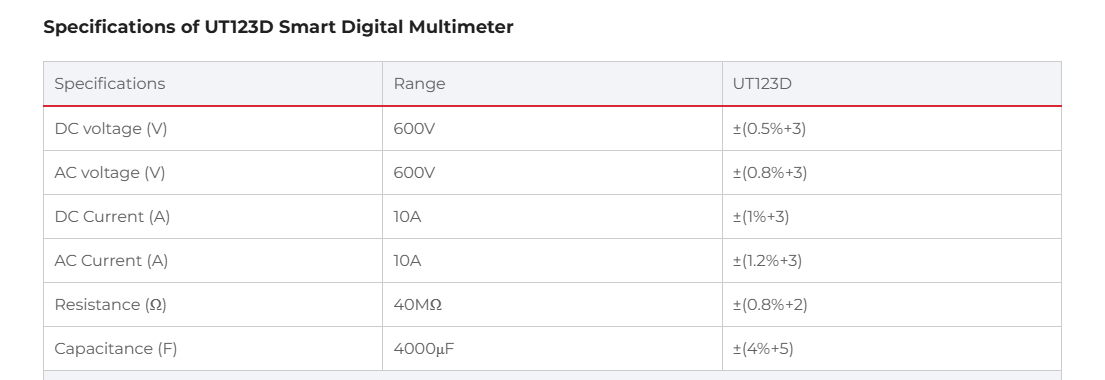Click the ±(0.8%+2) accuracy value
The width and height of the screenshot is (1105, 380).
pyautogui.click(x=770, y=305)
